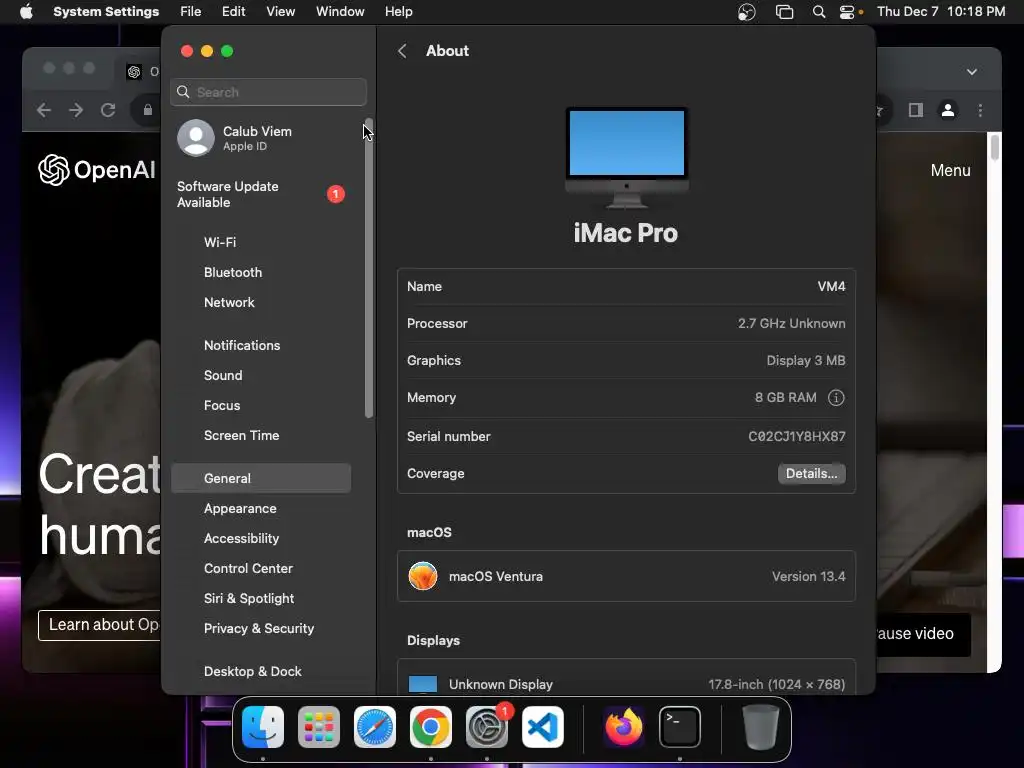Click the Unknown Display monitor icon

tap(423, 684)
